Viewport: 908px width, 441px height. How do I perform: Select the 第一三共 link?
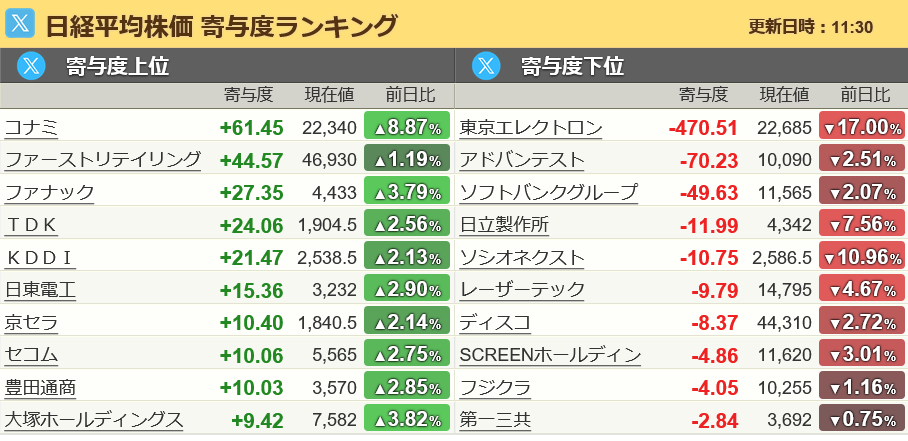(495, 419)
